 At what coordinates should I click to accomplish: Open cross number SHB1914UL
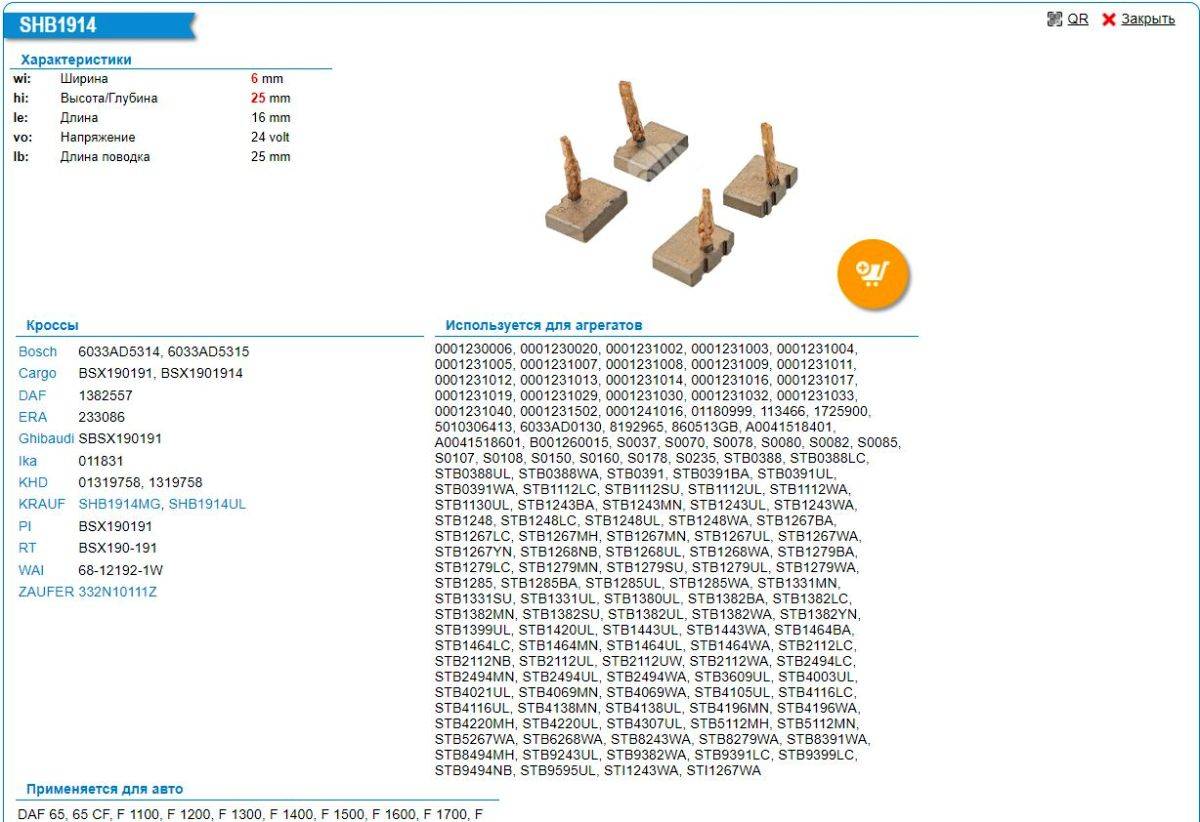[x=207, y=504]
